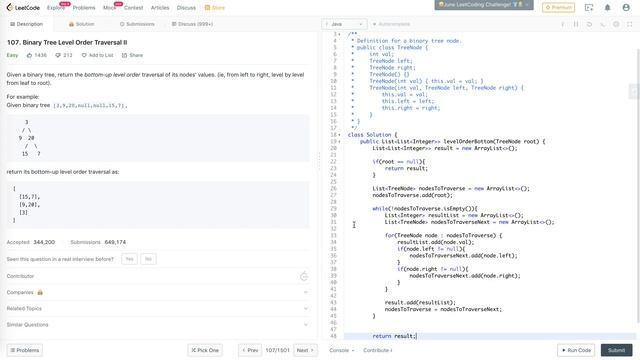Image resolution: width=640 pixels, height=360 pixels.
Task: Switch to the Description tab
Action: click(x=27, y=24)
